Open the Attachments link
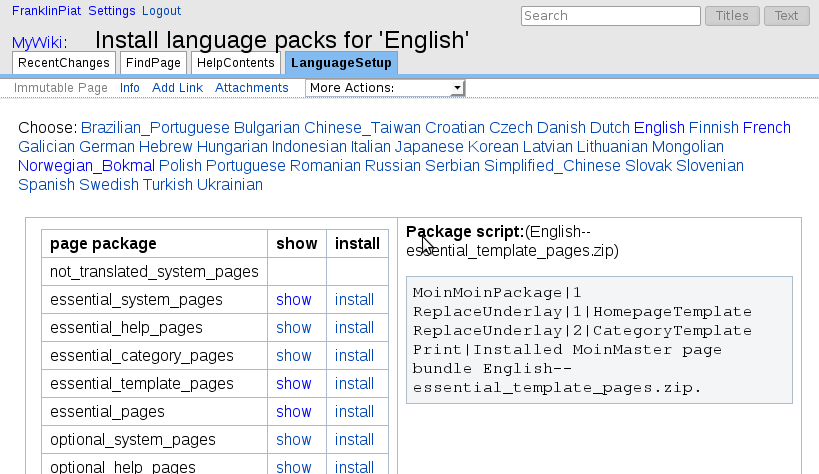This screenshot has height=474, width=819. tap(252, 88)
